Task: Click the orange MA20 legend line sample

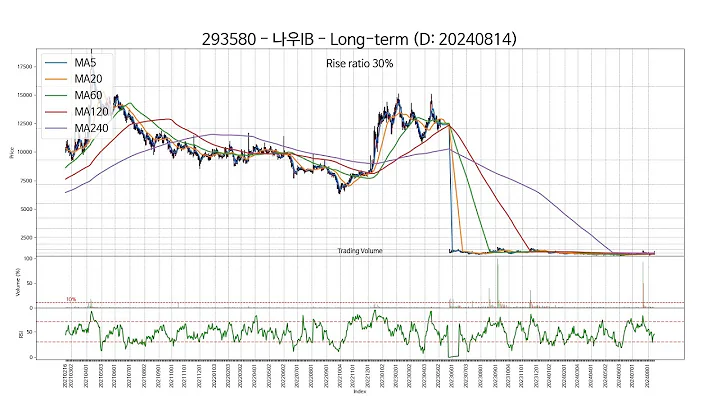Action: click(x=56, y=79)
